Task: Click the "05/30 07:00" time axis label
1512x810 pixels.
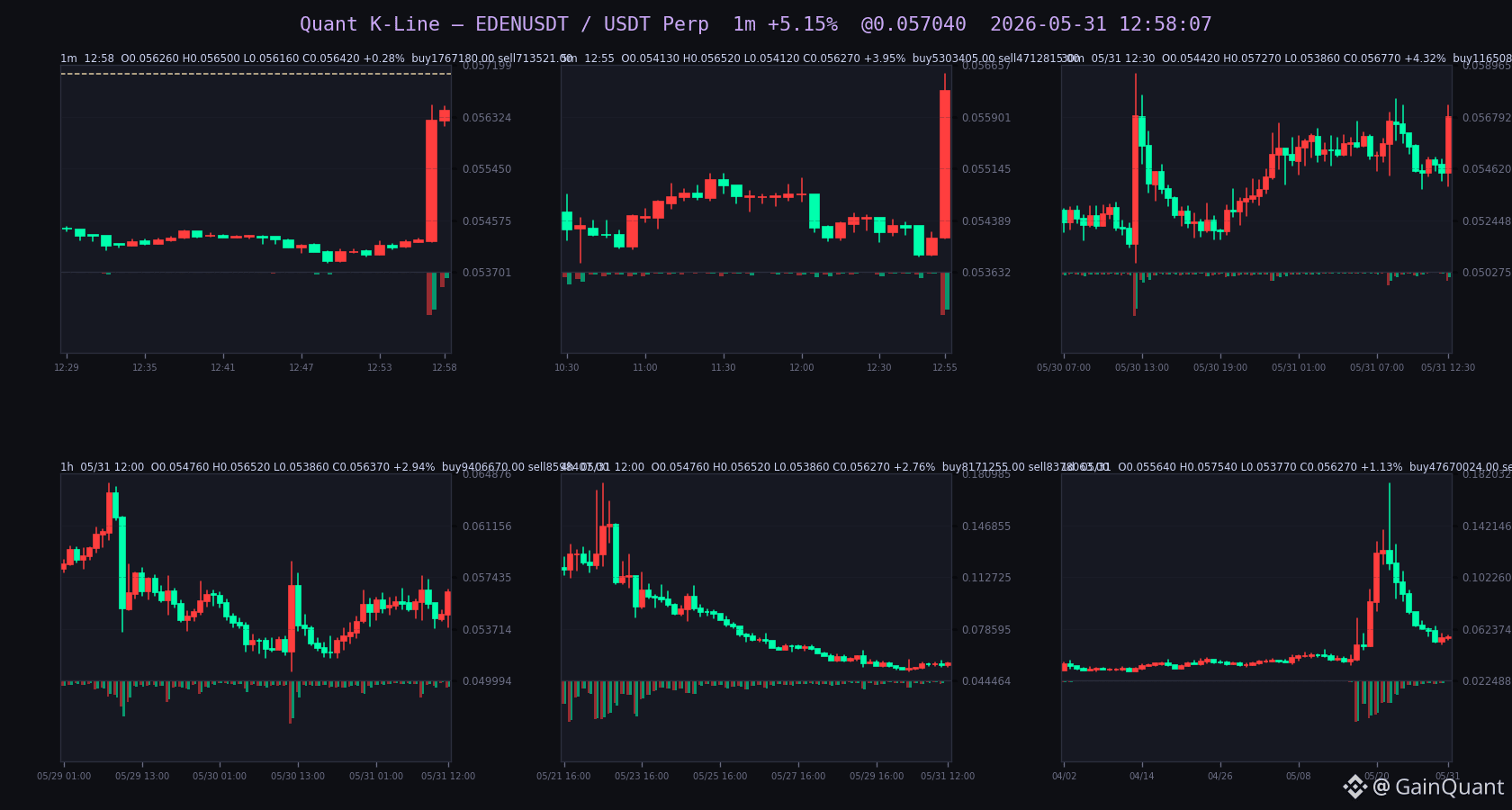Action: coord(1064,367)
